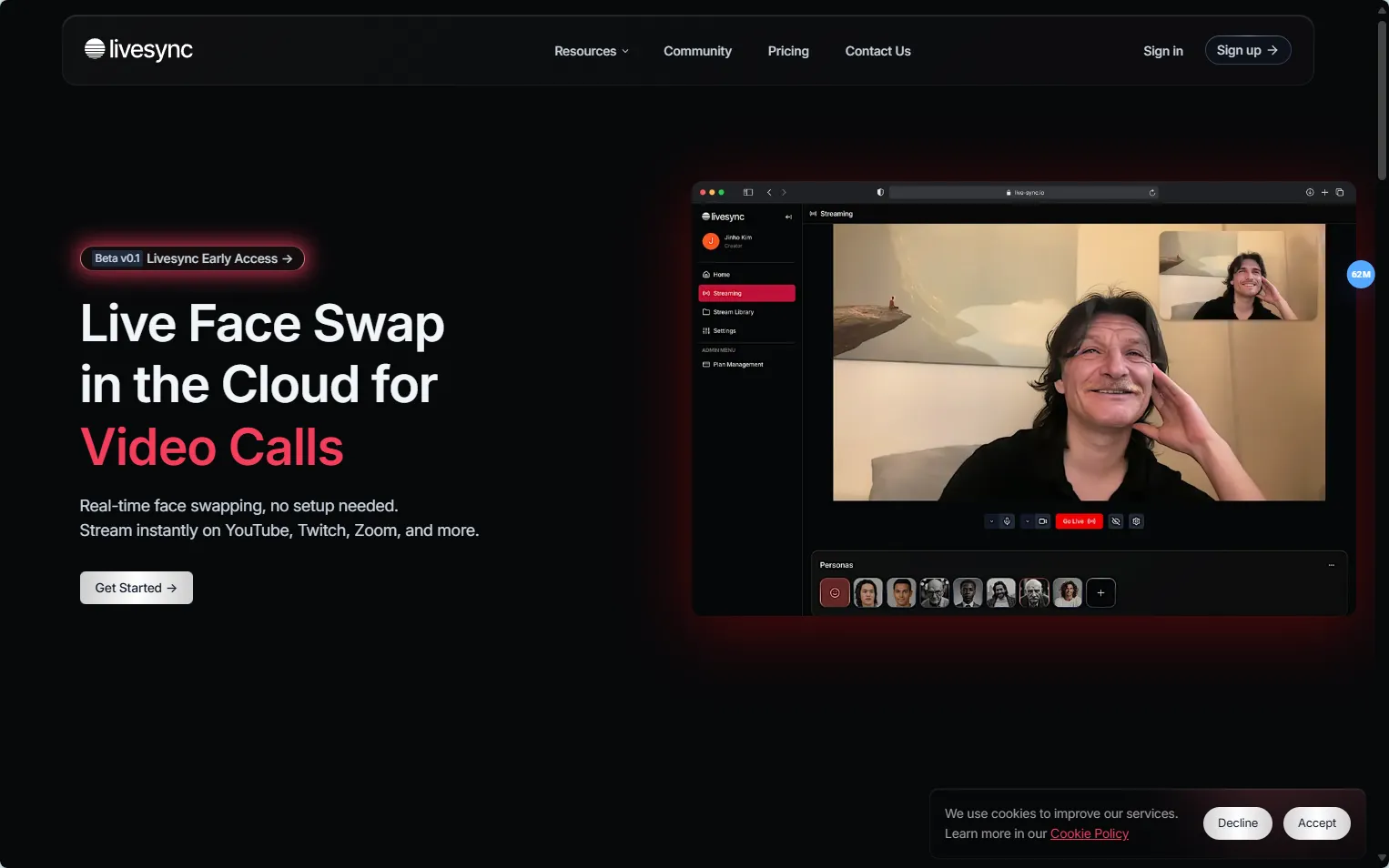Click the livesync logo in the site header
This screenshot has width=1389, height=868.
138,49
